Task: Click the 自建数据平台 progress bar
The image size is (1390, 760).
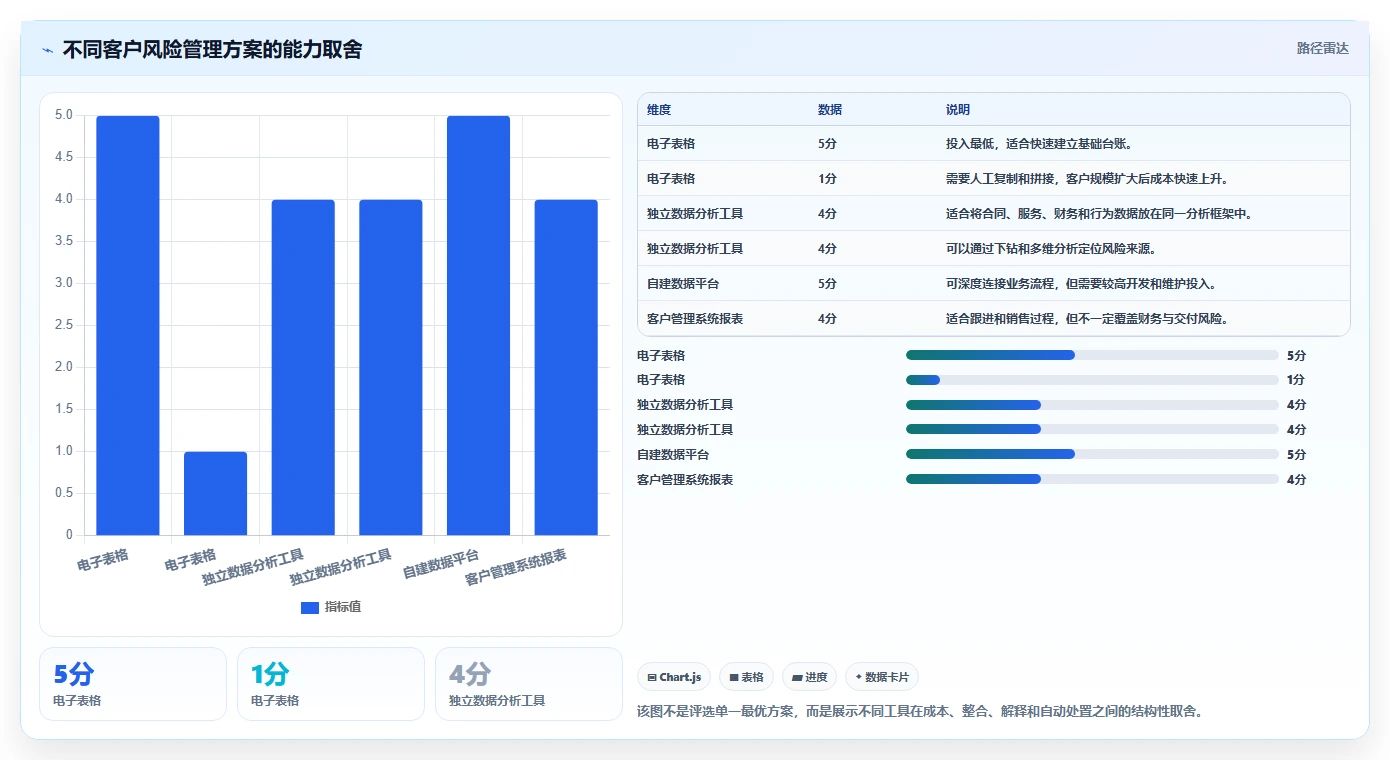Action: (1092, 454)
